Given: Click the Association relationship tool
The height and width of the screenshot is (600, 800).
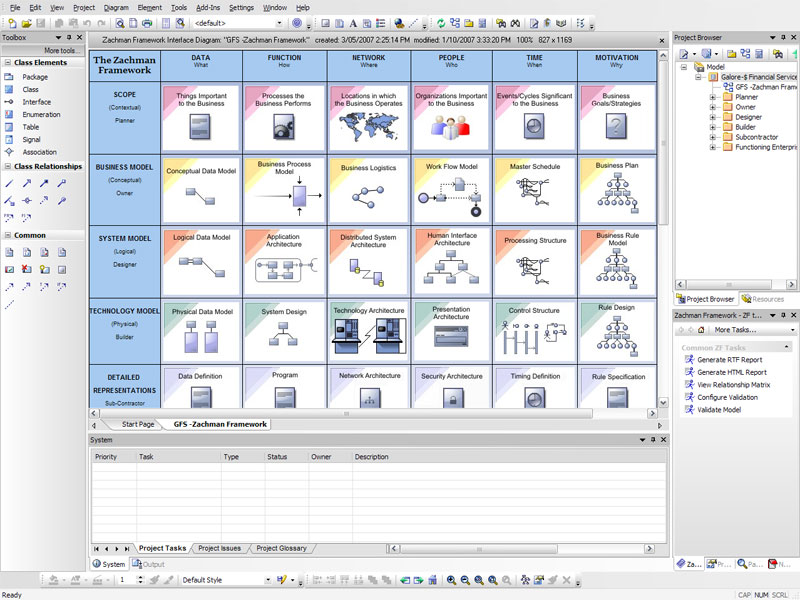Looking at the screenshot, I should (x=39, y=152).
